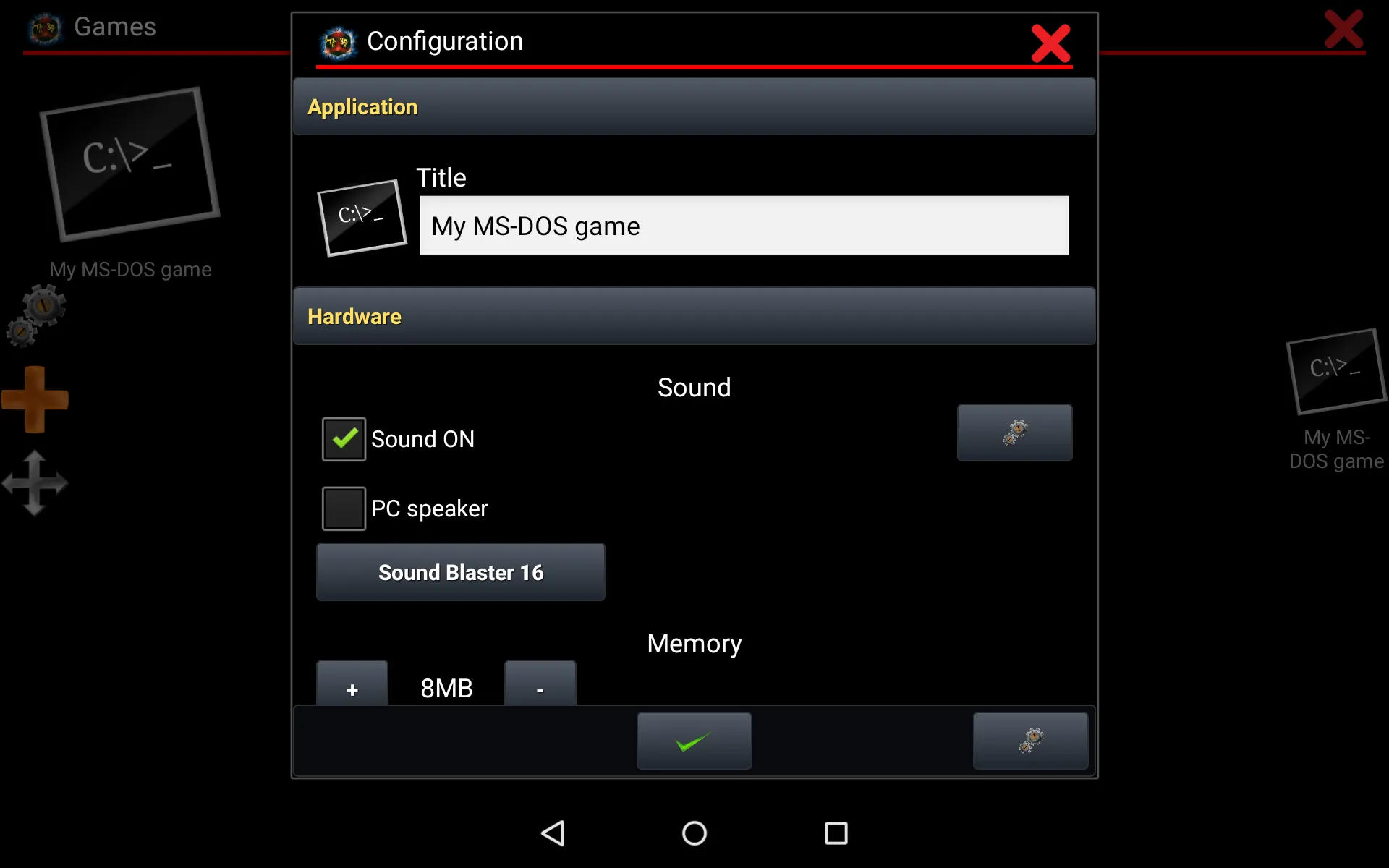Toggle the Sound ON checkbox
1389x868 pixels.
coord(344,439)
